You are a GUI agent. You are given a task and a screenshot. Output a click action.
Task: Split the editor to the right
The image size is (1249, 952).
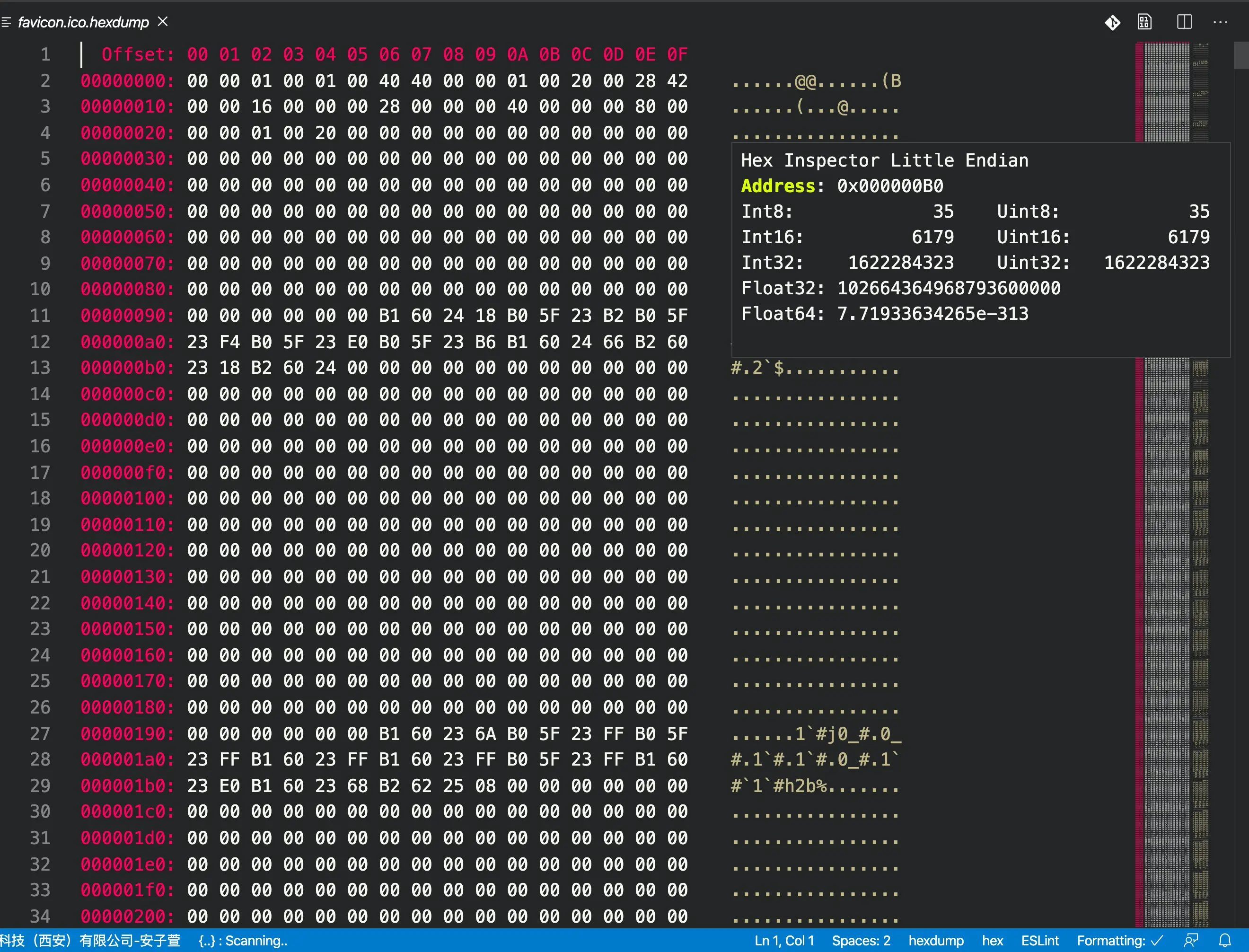pos(1184,22)
